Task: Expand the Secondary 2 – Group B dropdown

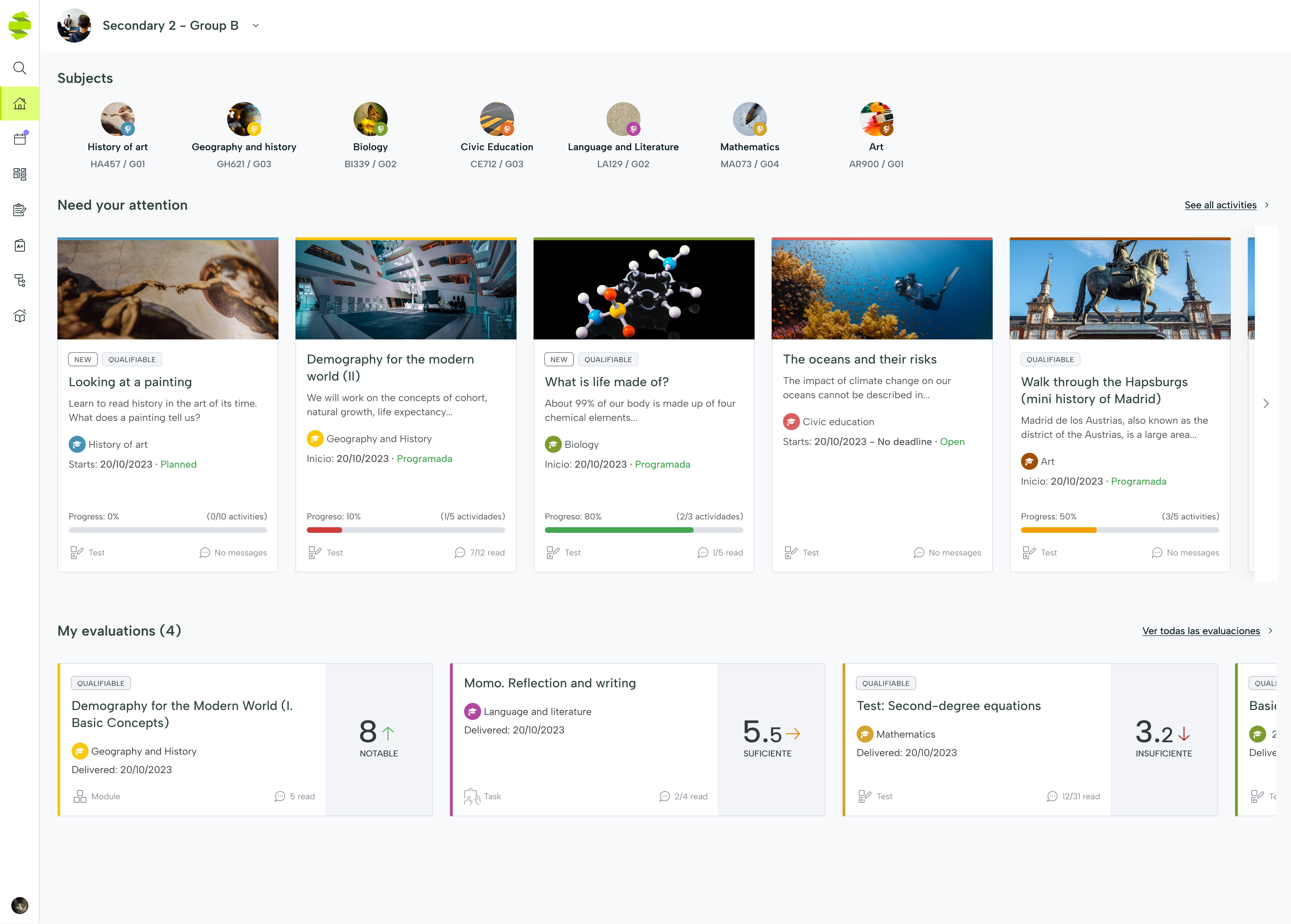Action: click(256, 26)
